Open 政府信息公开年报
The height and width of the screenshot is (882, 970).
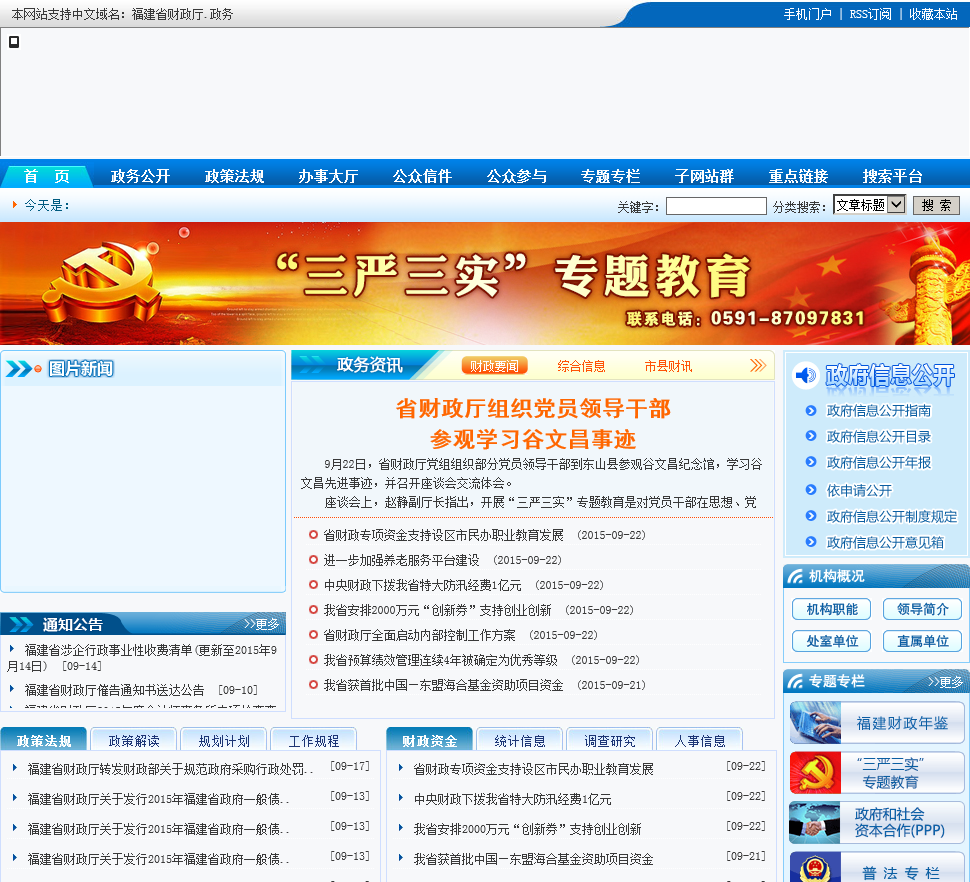pos(878,463)
